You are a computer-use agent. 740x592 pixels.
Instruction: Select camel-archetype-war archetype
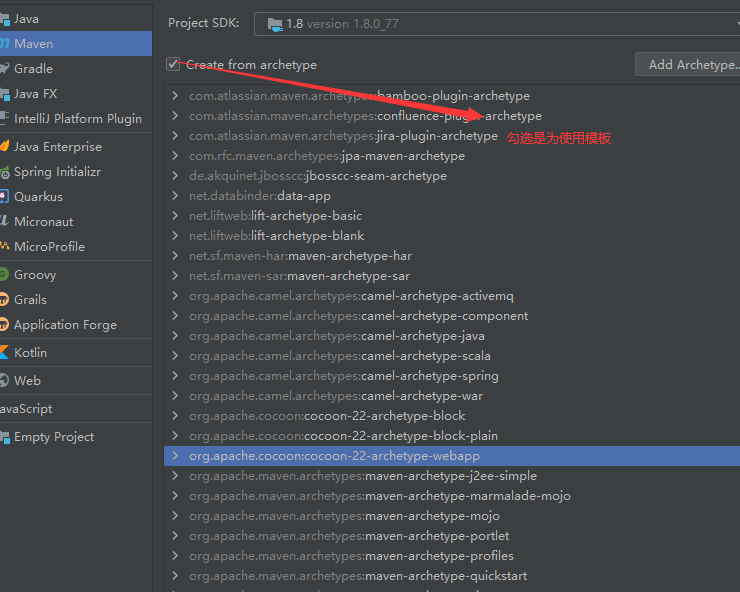tap(452, 396)
